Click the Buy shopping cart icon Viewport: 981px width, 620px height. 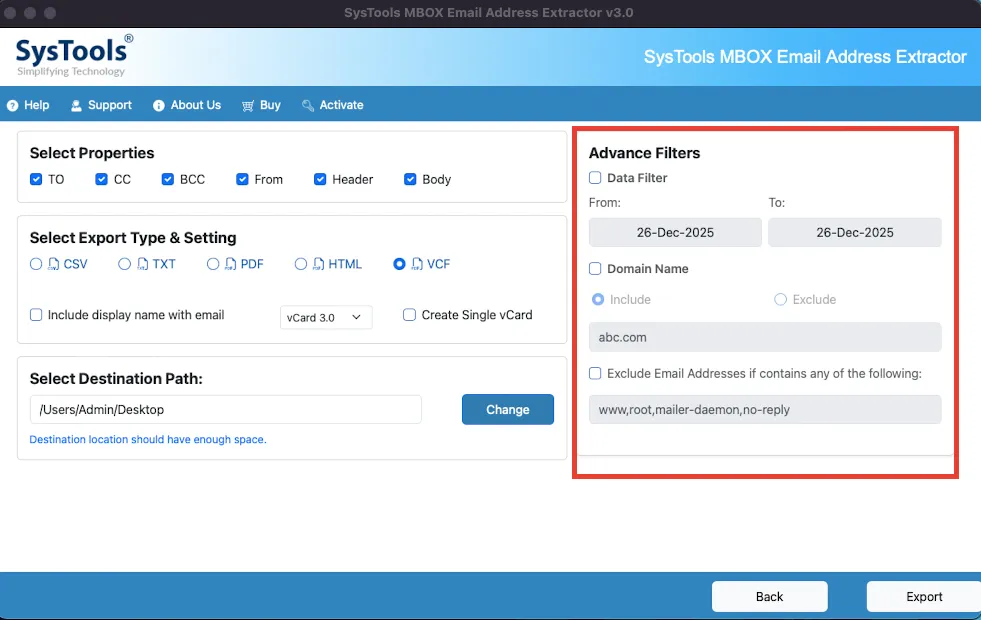tap(248, 106)
